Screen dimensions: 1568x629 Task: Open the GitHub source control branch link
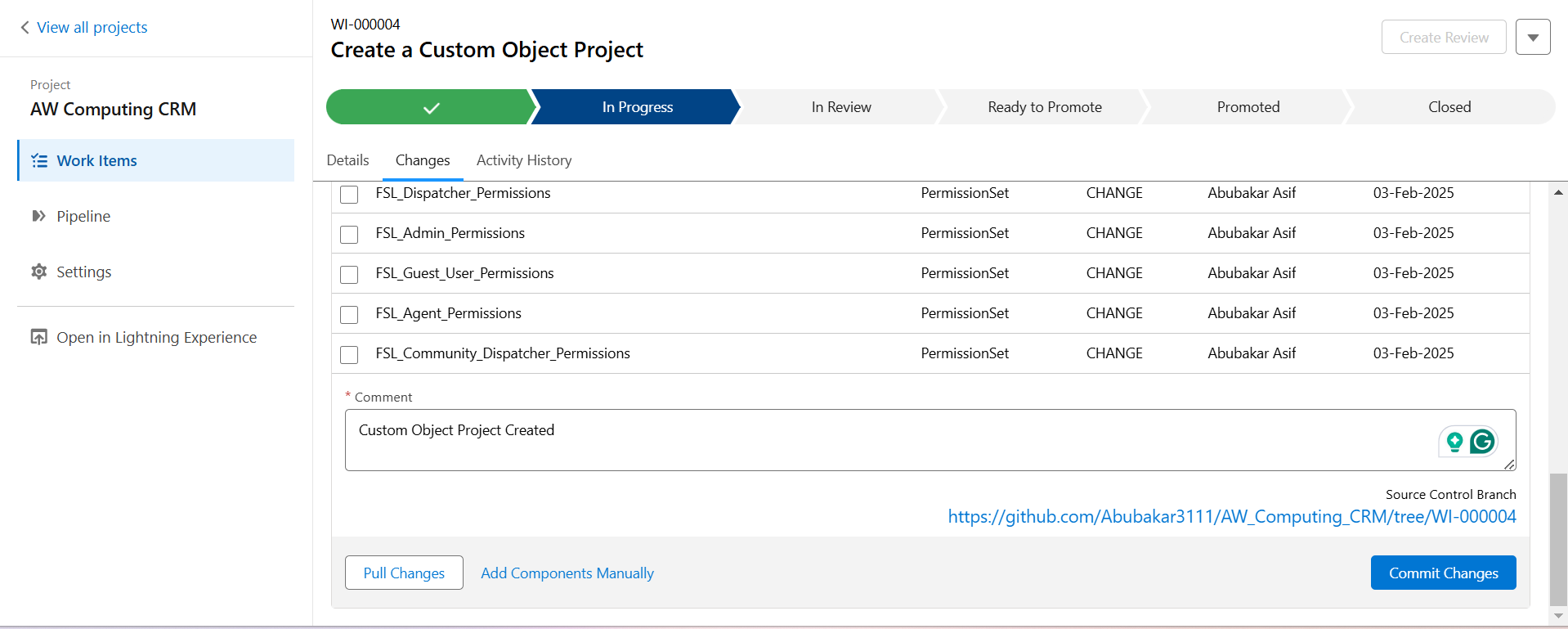[1232, 517]
